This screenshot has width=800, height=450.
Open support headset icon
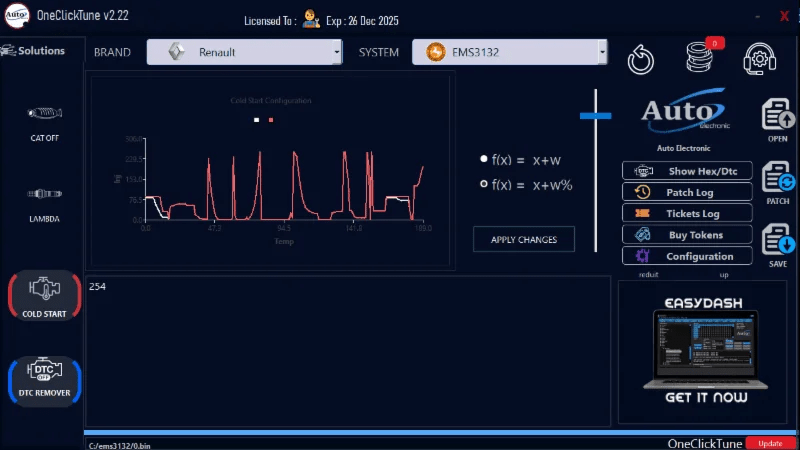760,59
